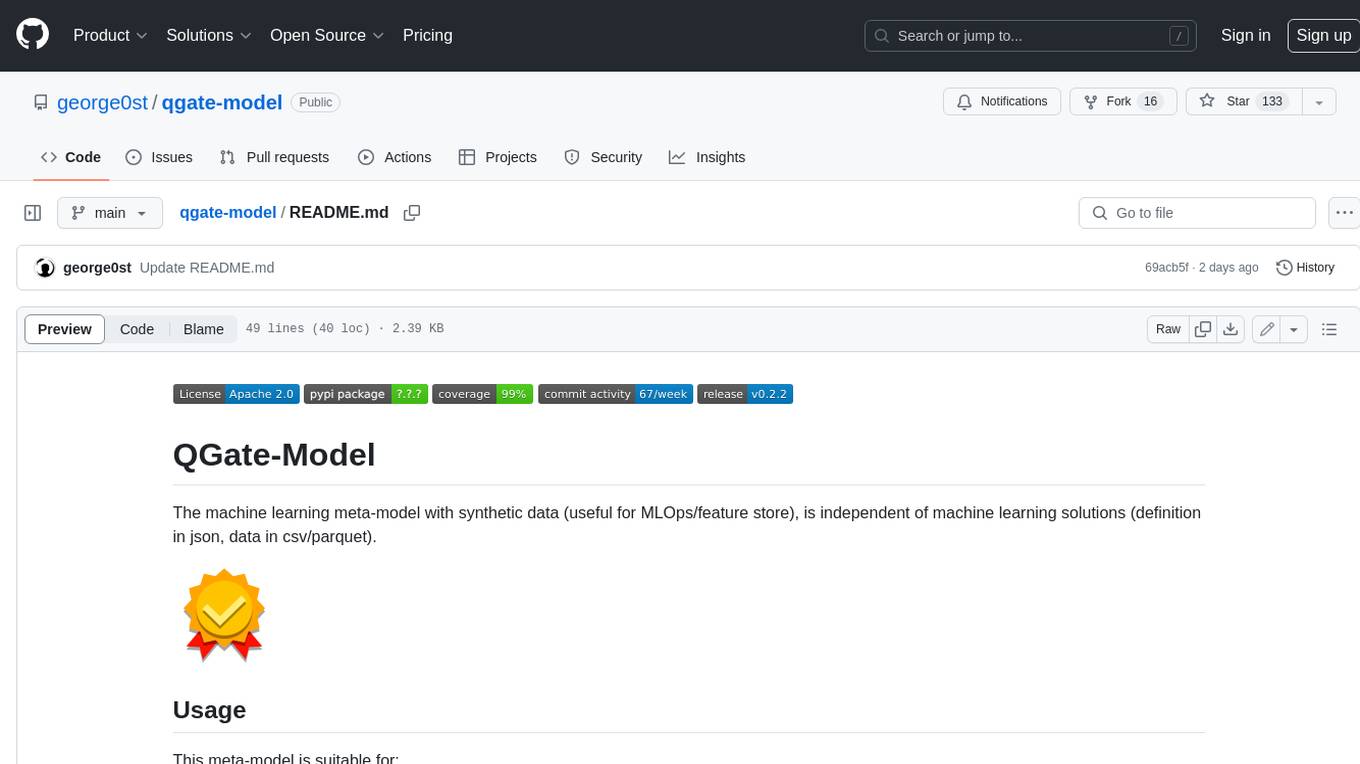Click the pypi package badge

(x=366, y=394)
